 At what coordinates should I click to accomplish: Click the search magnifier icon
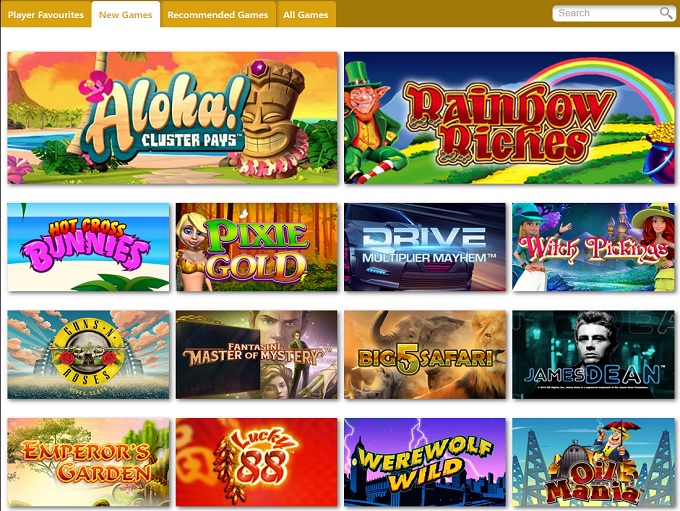666,13
